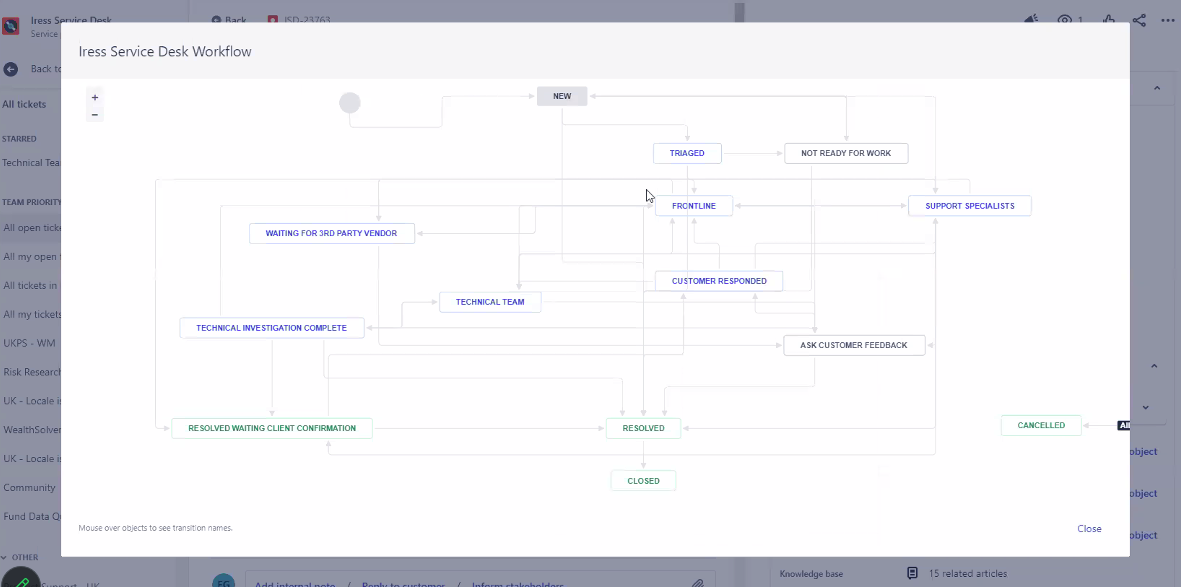Screen dimensions: 1181x587
Task: Give a thumbs up using the like icon
Action: pos(1108,19)
